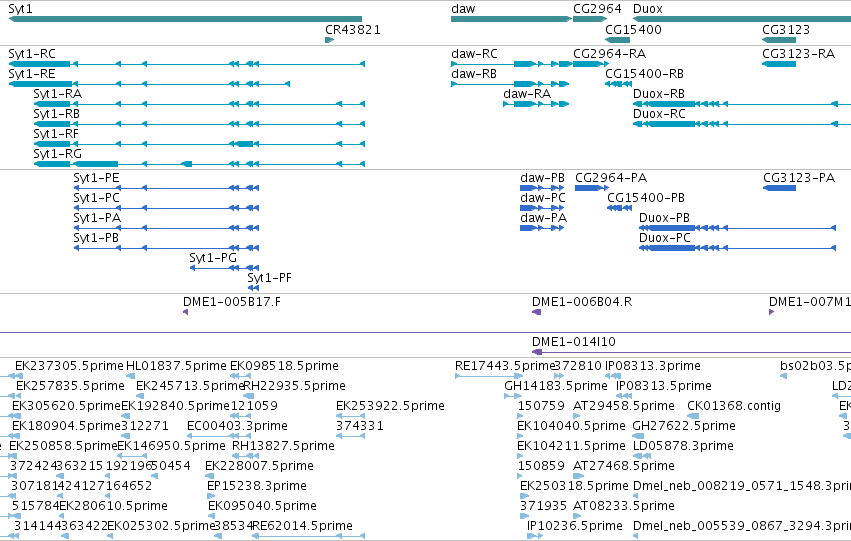851x541 pixels.
Task: Click the Syt1-RB transcript label
Action: point(56,113)
